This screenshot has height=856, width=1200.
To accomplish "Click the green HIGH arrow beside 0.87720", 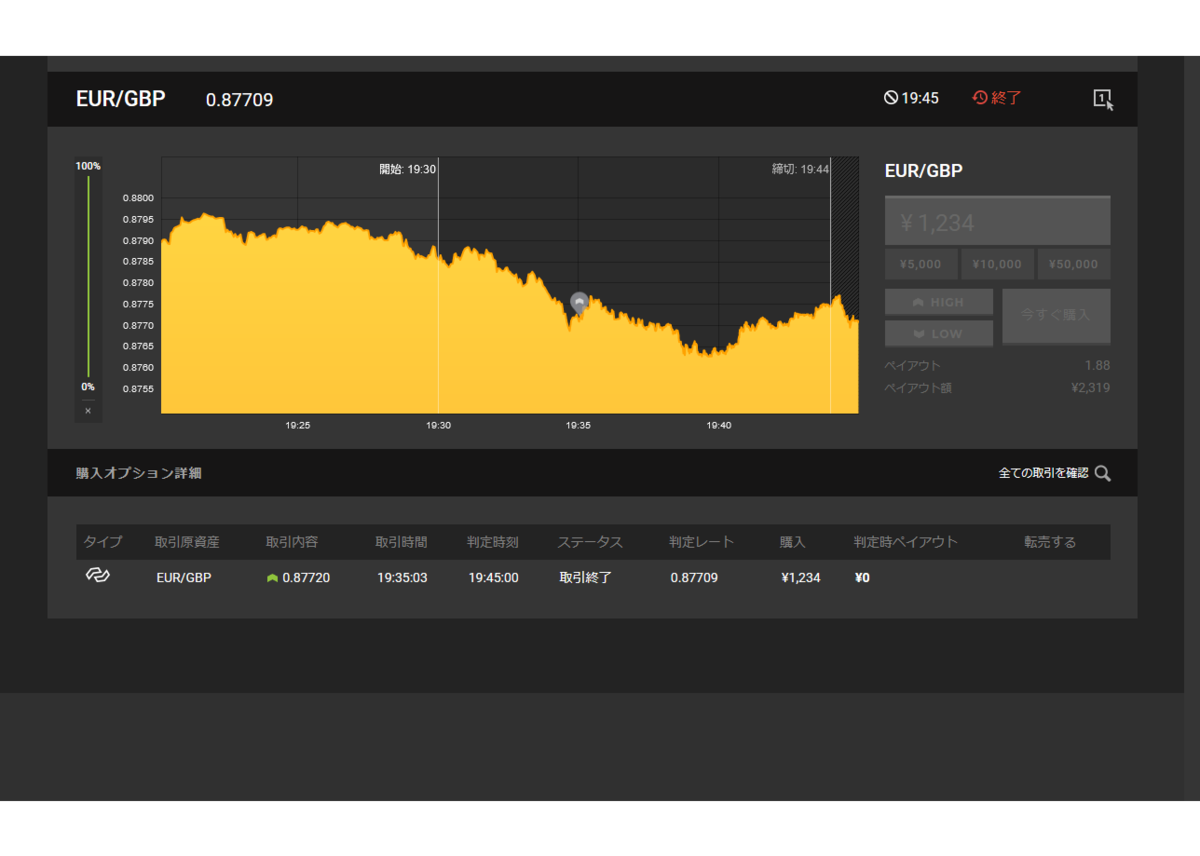I will [x=272, y=578].
